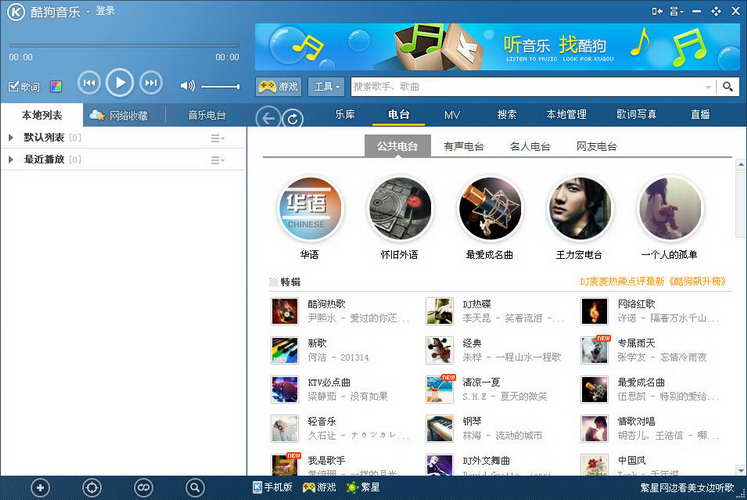Play the 专属雨天 album icon
Image resolution: width=747 pixels, height=500 pixels.
(x=595, y=350)
